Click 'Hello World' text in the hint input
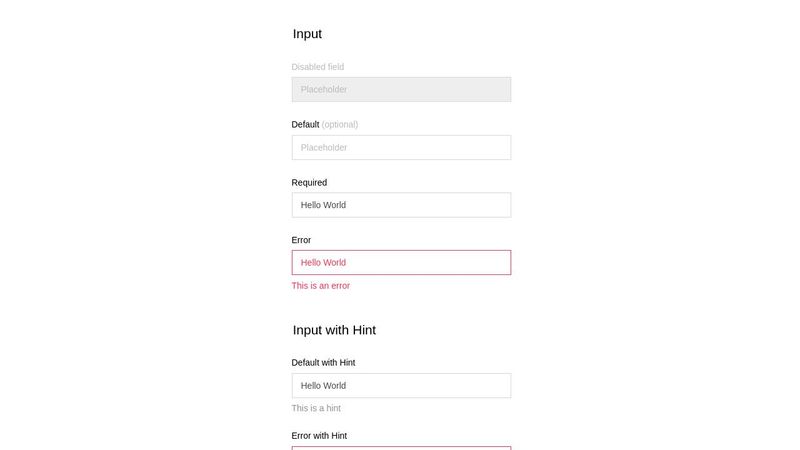Image resolution: width=800 pixels, height=450 pixels. click(323, 386)
